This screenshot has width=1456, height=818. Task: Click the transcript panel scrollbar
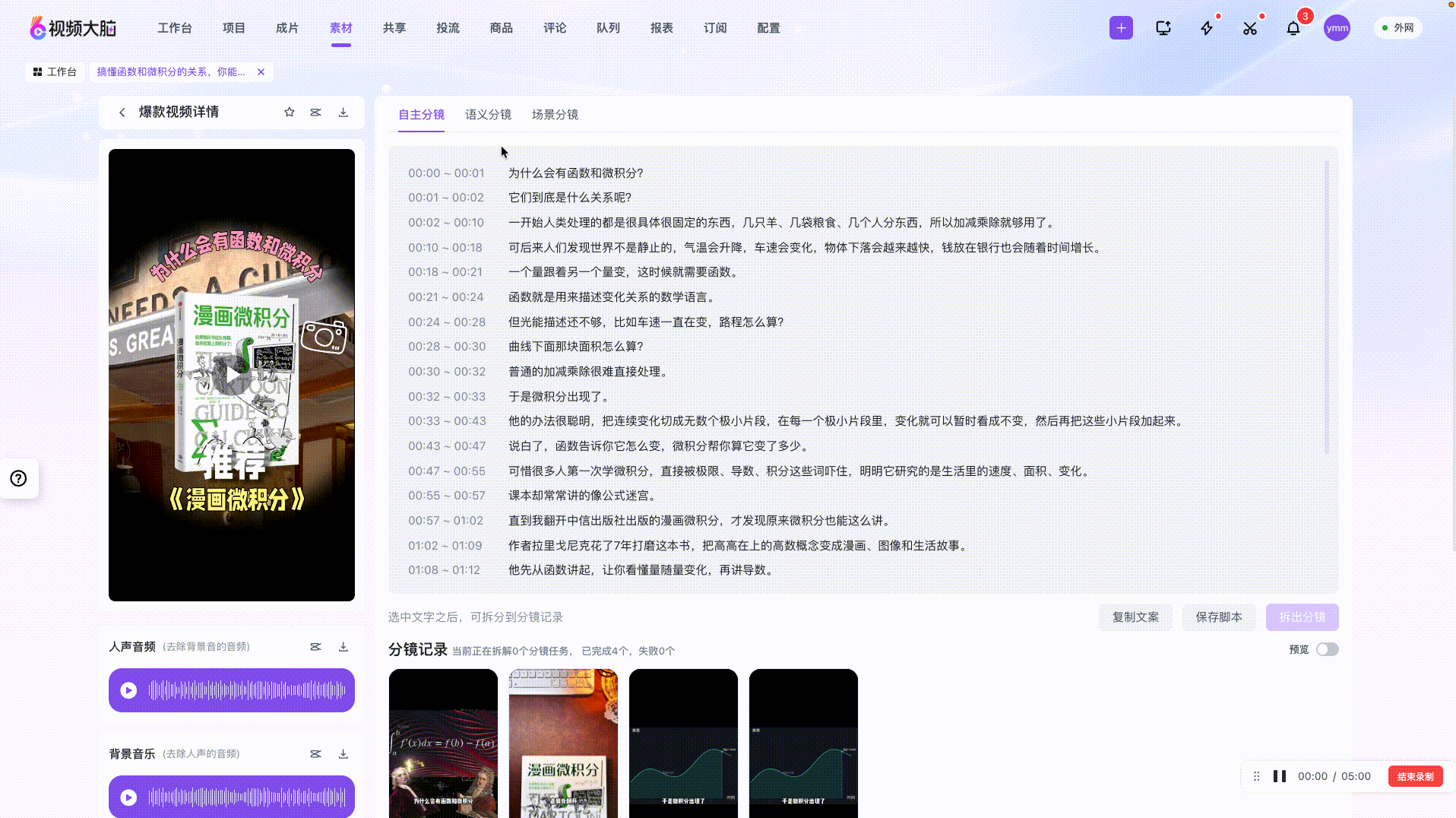(1328, 307)
